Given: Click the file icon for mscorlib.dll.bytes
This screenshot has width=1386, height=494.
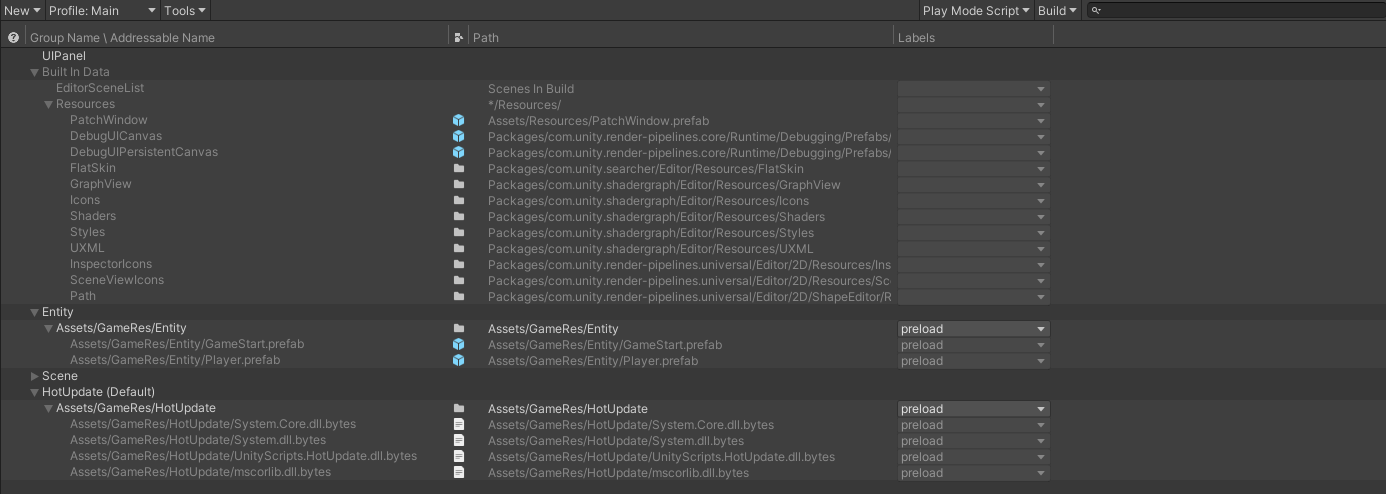Looking at the screenshot, I should click(459, 472).
